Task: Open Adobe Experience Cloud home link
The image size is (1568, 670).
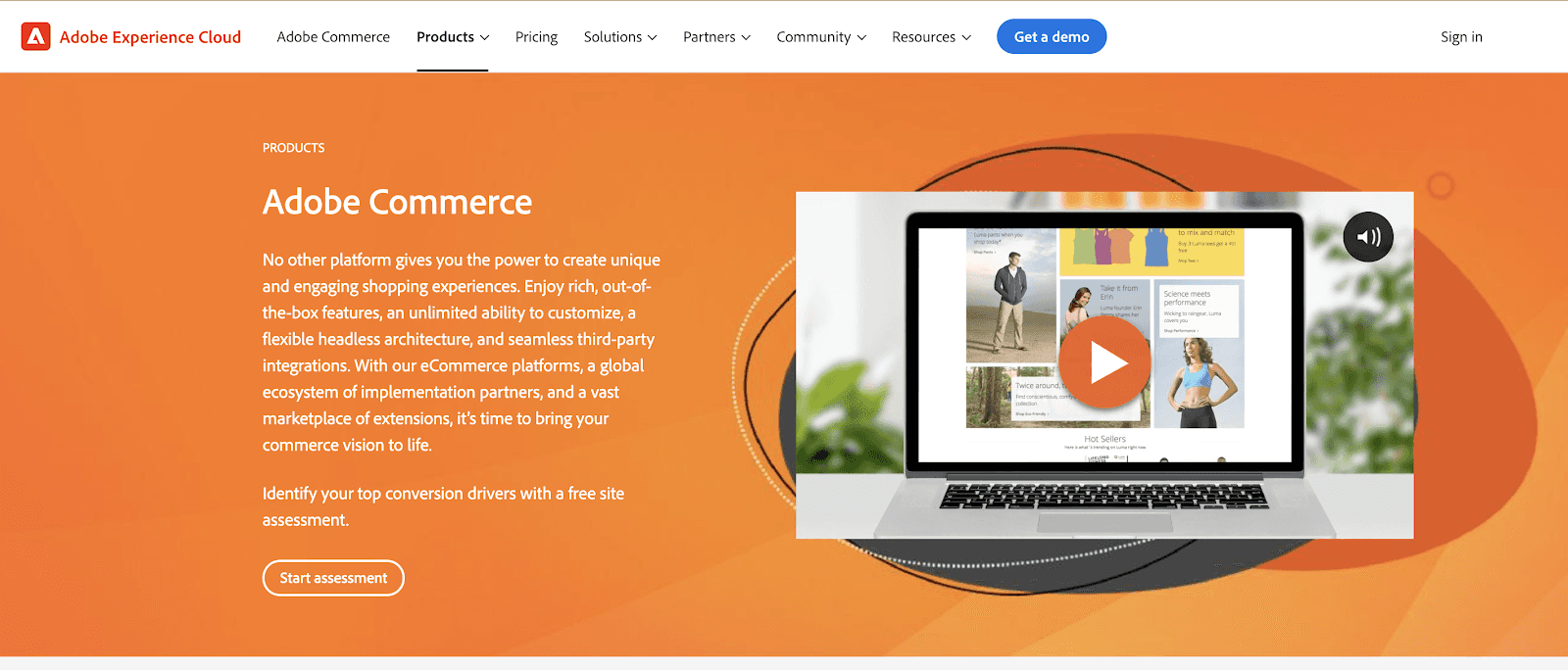Action: (150, 37)
